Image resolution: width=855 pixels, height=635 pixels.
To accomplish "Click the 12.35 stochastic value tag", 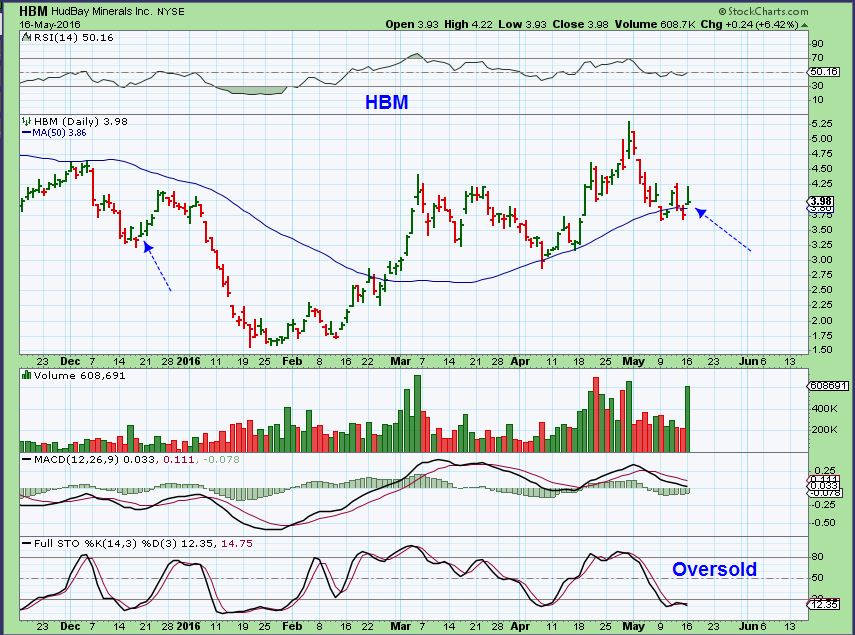I will 823,604.
